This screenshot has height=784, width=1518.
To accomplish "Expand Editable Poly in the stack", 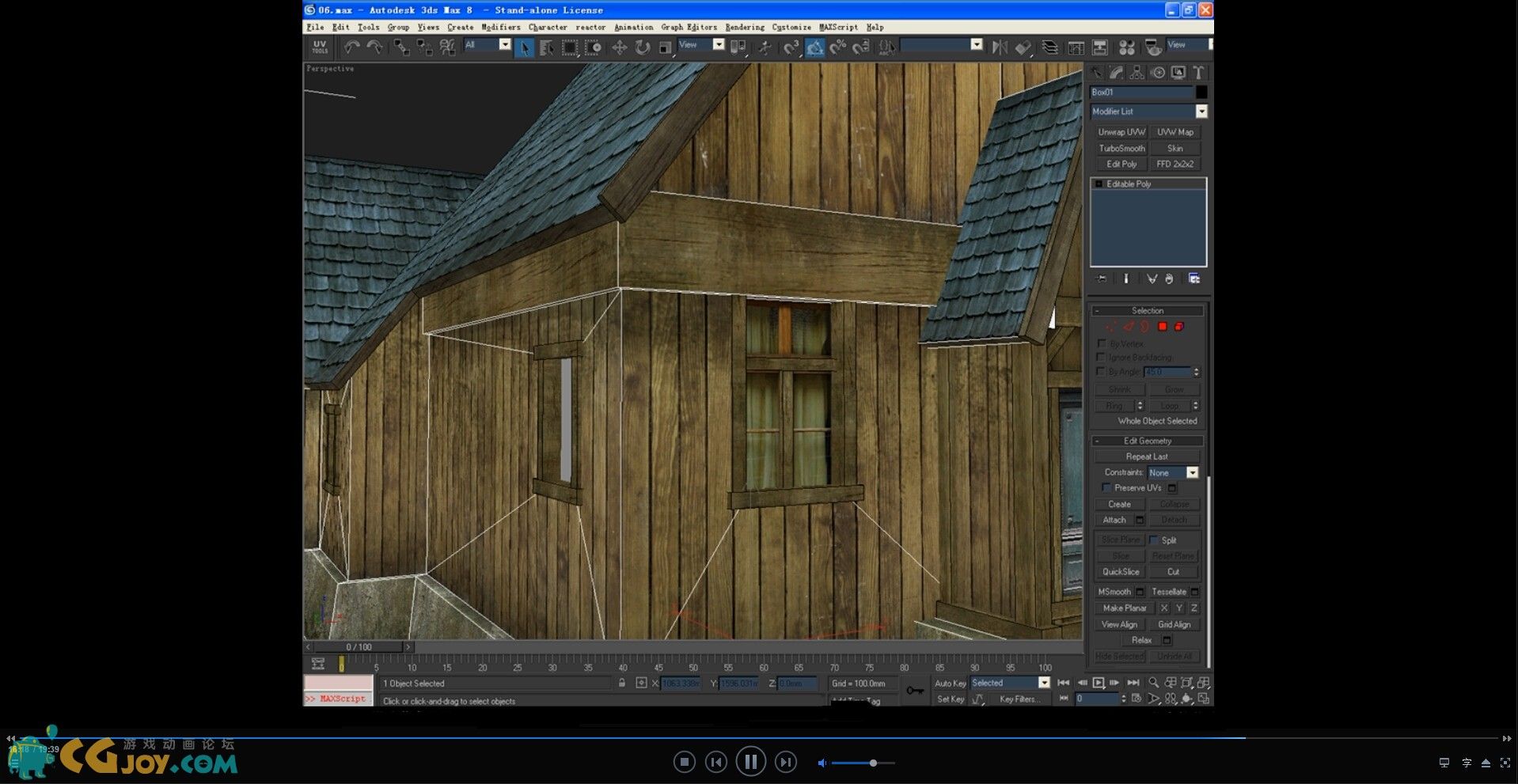I will pyautogui.click(x=1099, y=184).
